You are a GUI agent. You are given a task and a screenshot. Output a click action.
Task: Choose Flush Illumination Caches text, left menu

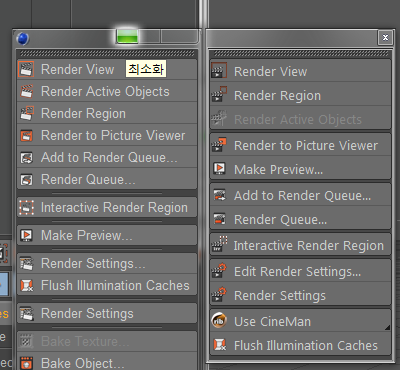click(x=115, y=285)
